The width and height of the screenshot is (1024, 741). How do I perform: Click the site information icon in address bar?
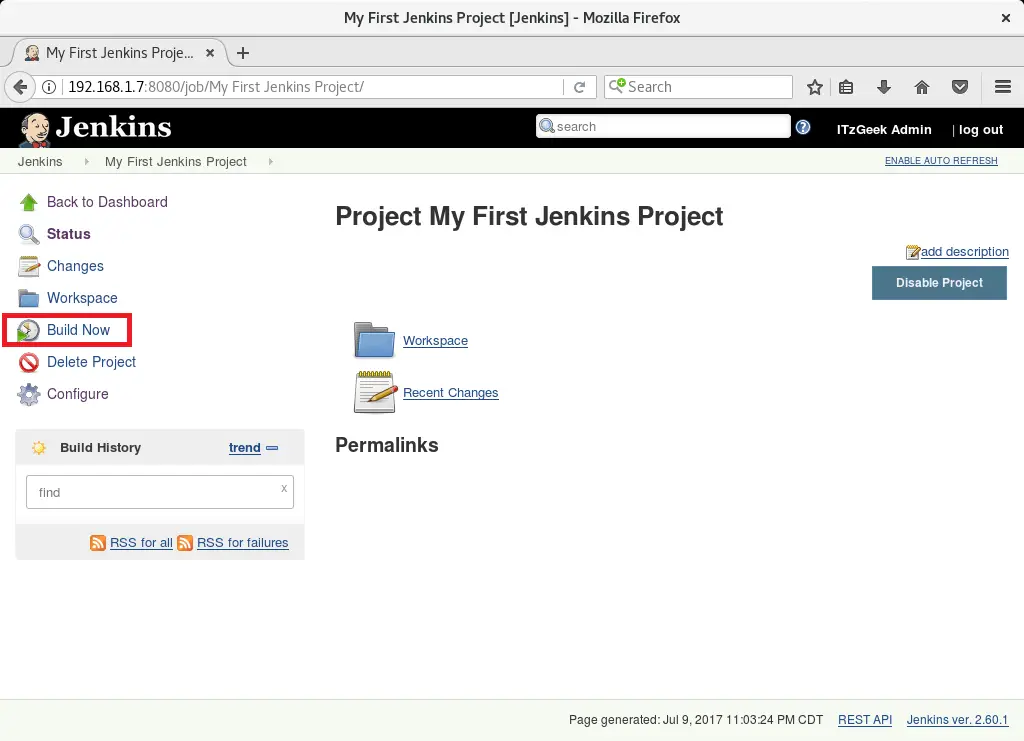point(49,87)
